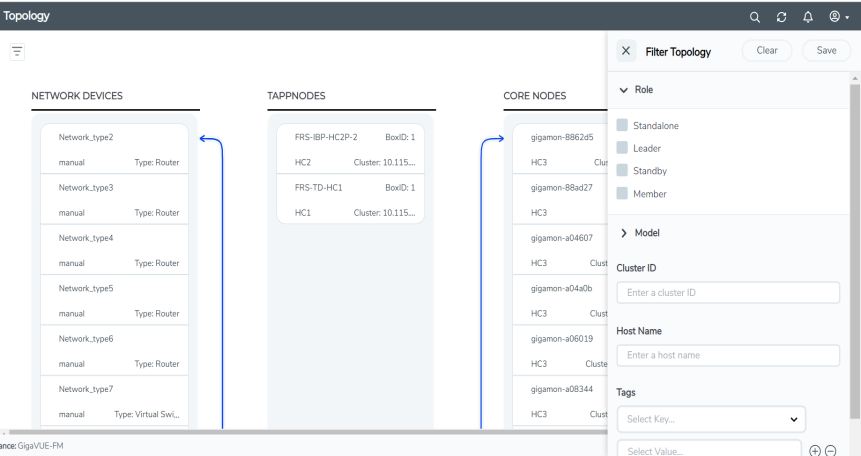Check the Standalone role checkbox
Image resolution: width=861 pixels, height=456 pixels.
pyautogui.click(x=623, y=125)
